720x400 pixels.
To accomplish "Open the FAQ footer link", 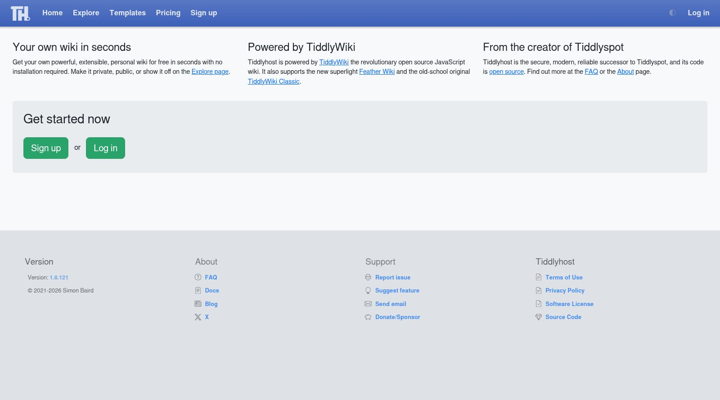I will (211, 277).
